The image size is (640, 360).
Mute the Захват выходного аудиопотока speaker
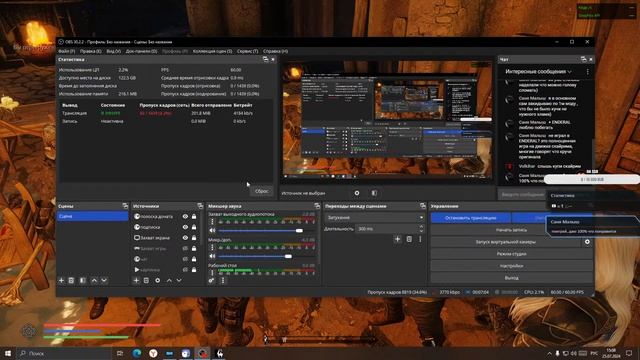(x=212, y=231)
